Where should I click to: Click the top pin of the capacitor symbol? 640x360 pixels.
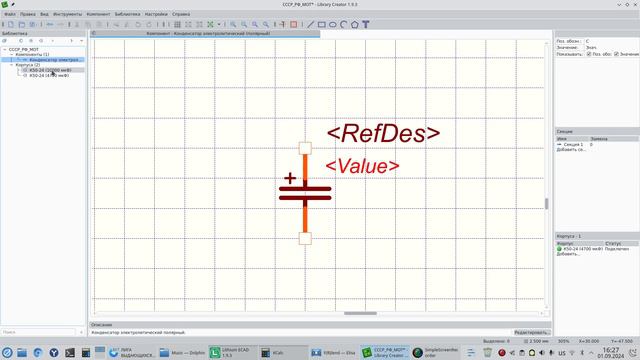[x=305, y=148]
